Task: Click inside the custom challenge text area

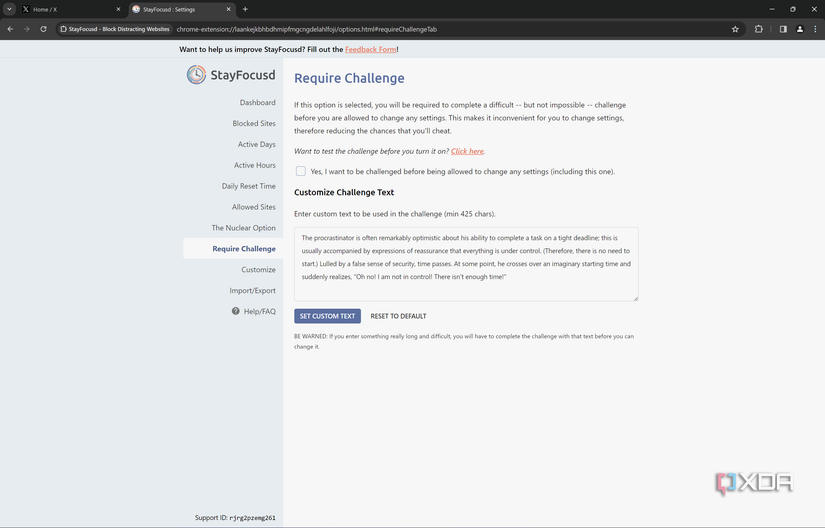Action: tap(466, 264)
